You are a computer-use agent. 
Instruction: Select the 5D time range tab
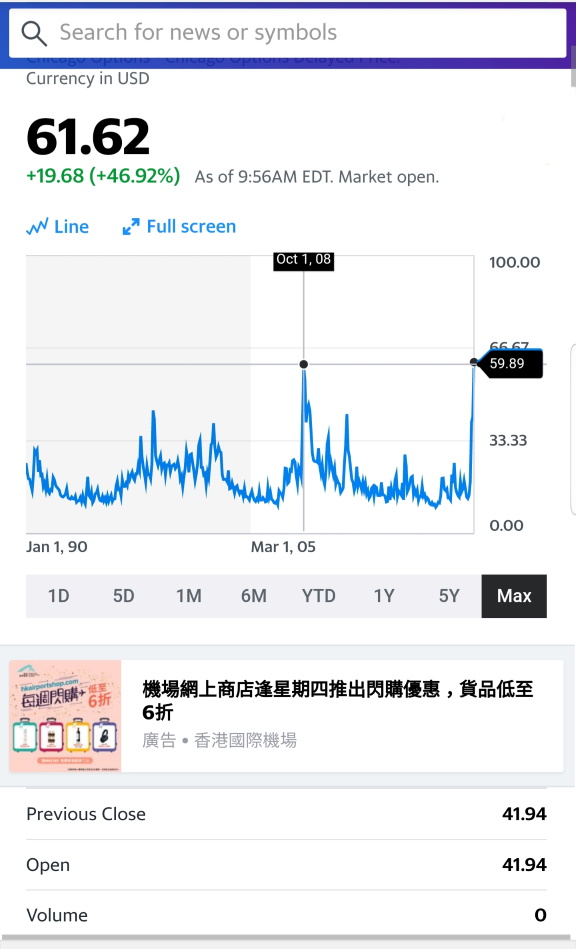coord(123,596)
